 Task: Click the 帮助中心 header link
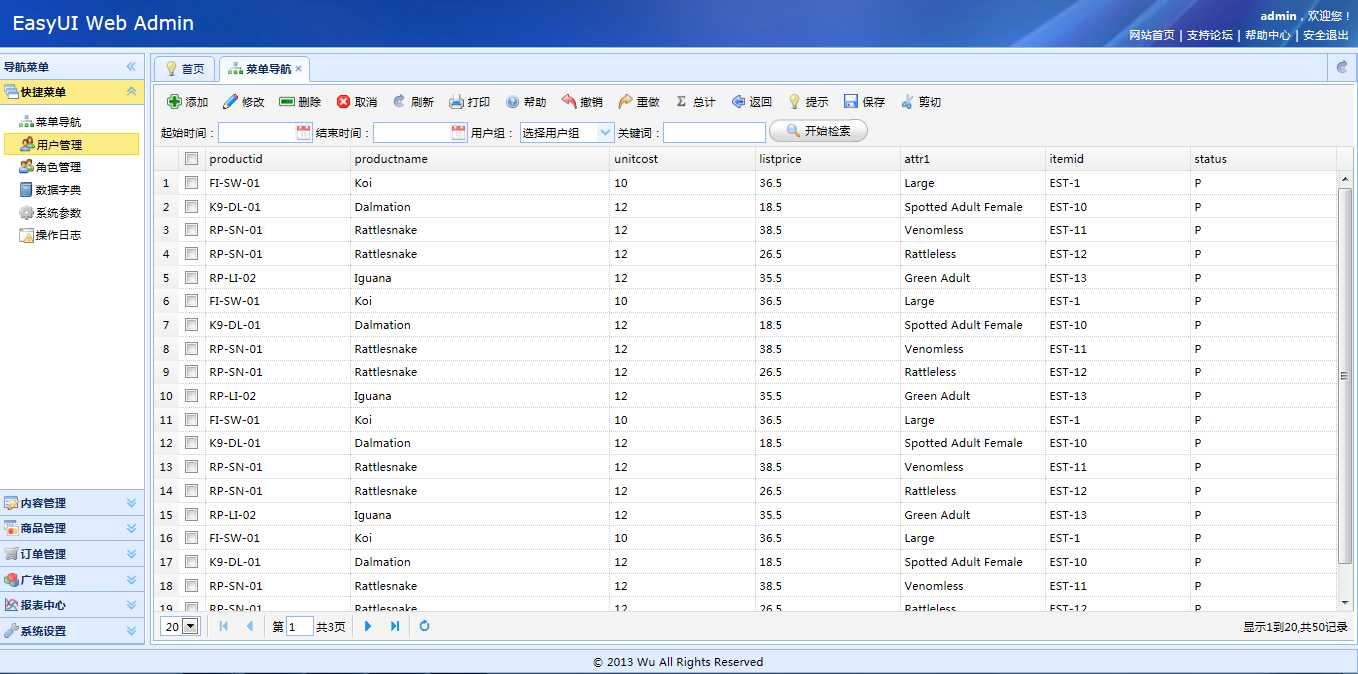point(1268,35)
